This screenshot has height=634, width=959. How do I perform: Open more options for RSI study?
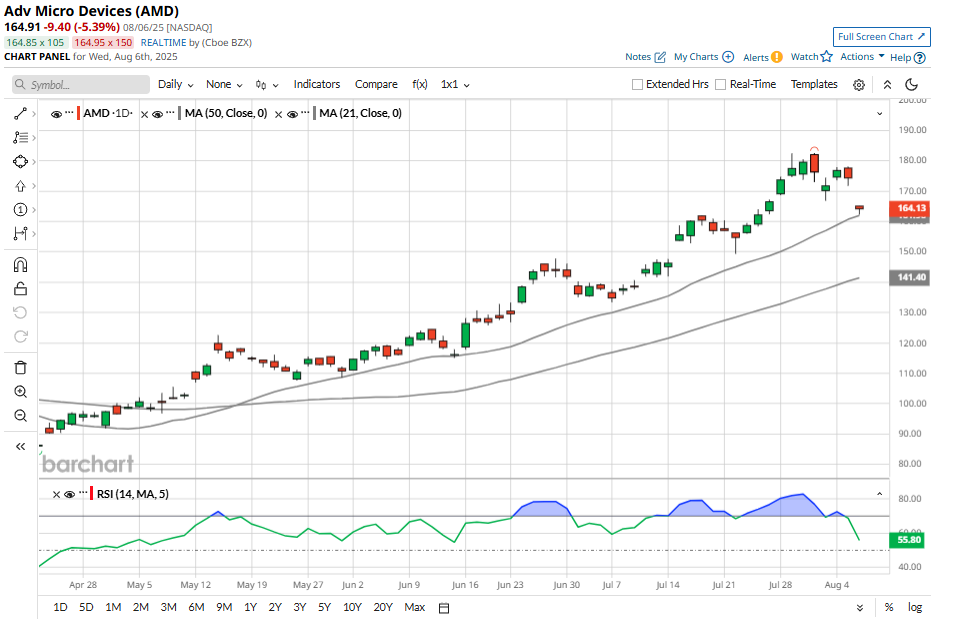point(83,493)
